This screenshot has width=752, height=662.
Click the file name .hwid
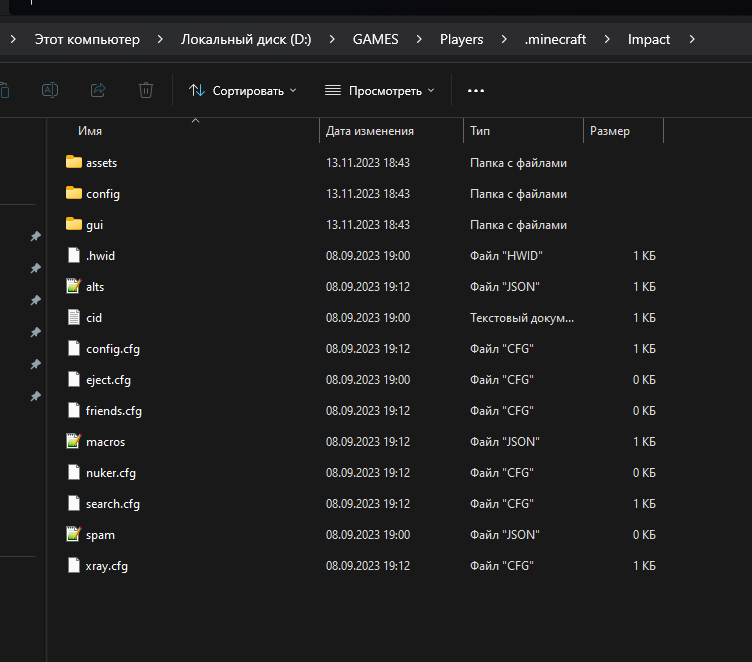click(100, 256)
